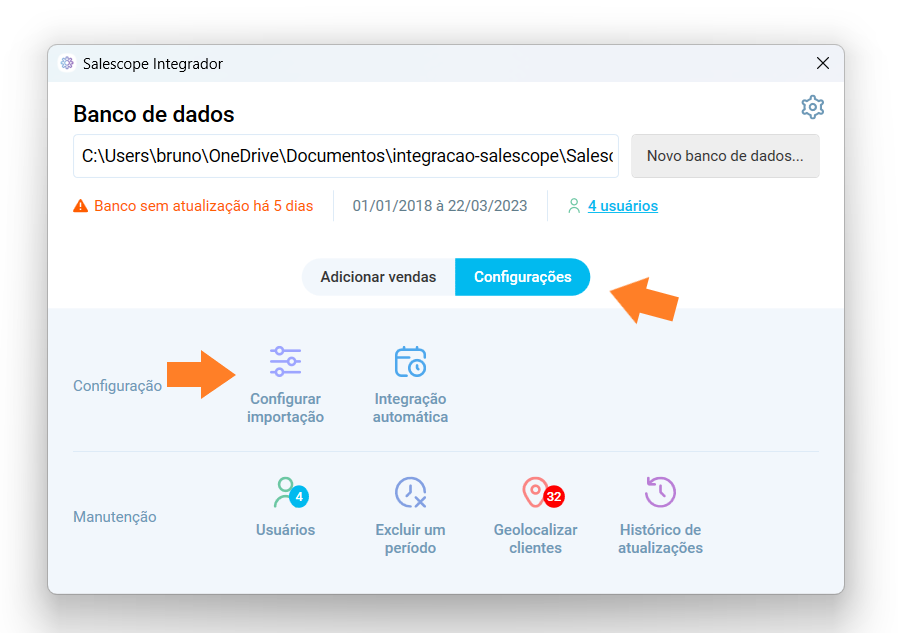Click the date range 01/01/2018 à 22/03/2023

(x=440, y=206)
